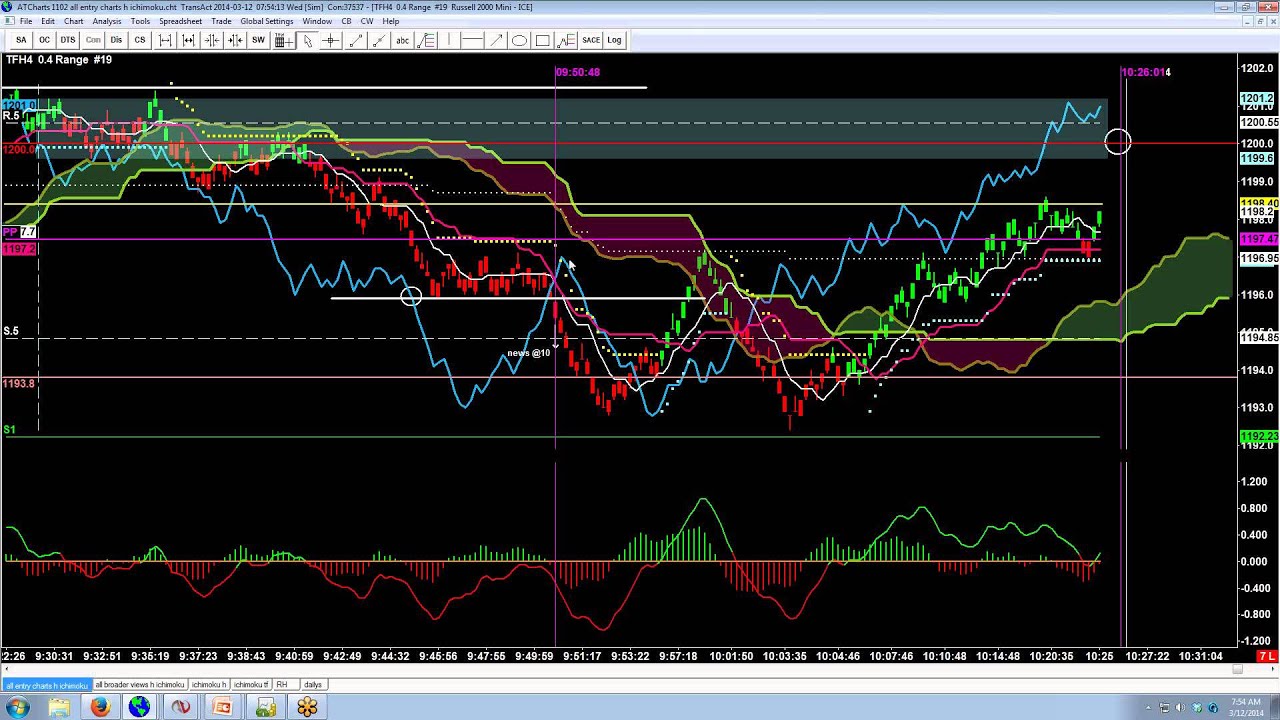Image resolution: width=1280 pixels, height=720 pixels.
Task: Click the widen bars arrows icon
Action: [x=188, y=40]
